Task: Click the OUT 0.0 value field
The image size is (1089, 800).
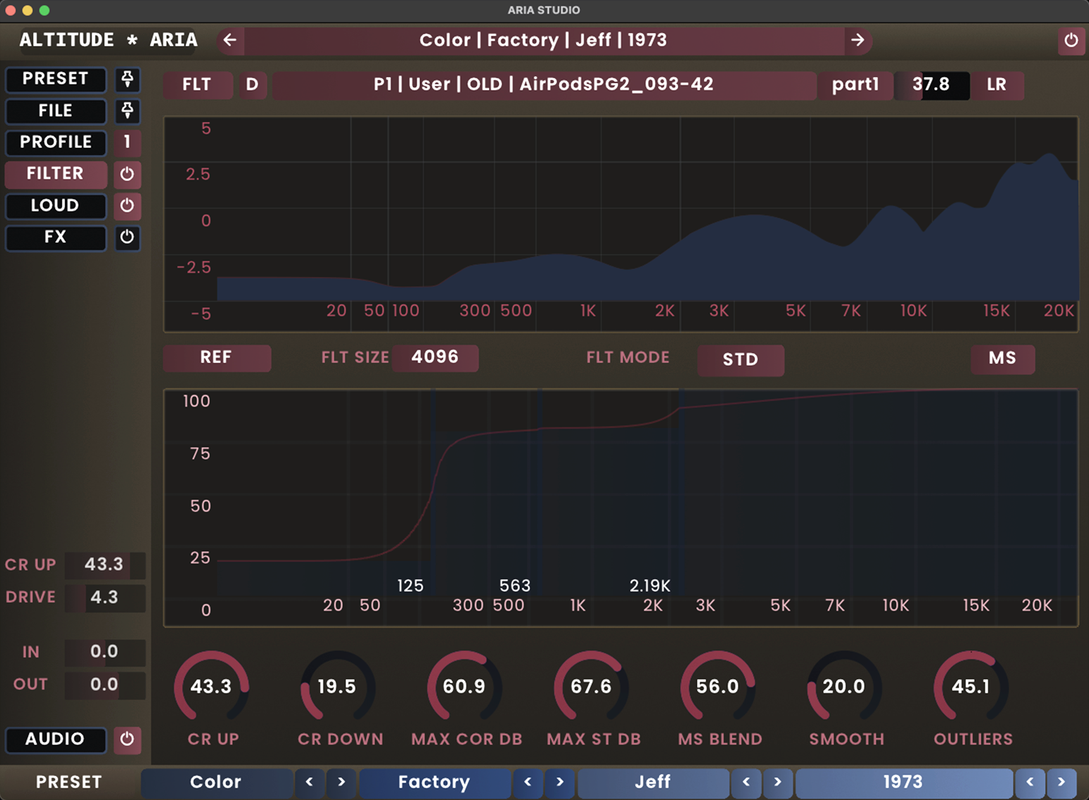Action: (x=105, y=685)
